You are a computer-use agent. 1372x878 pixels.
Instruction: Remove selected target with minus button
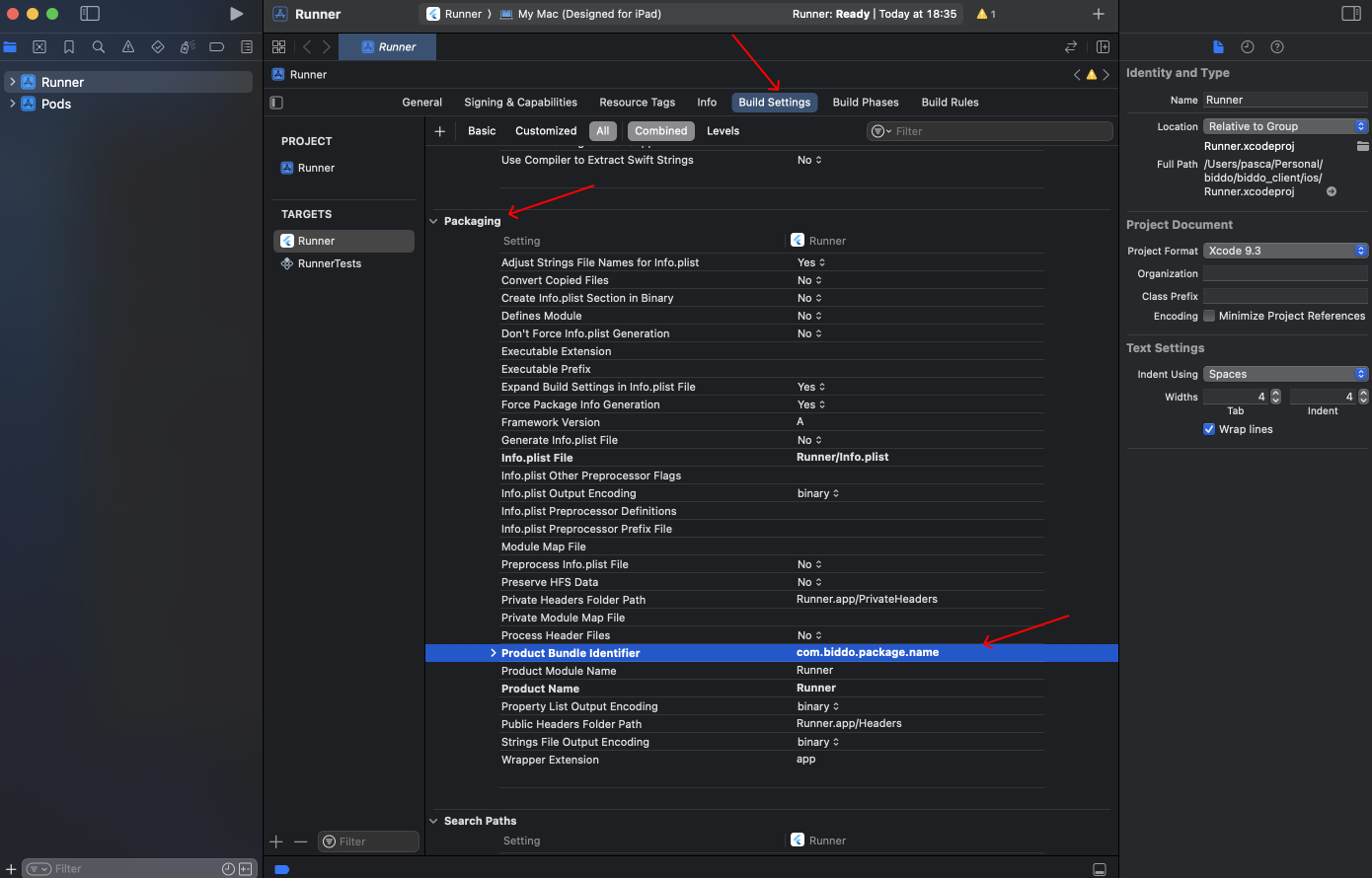tap(301, 841)
